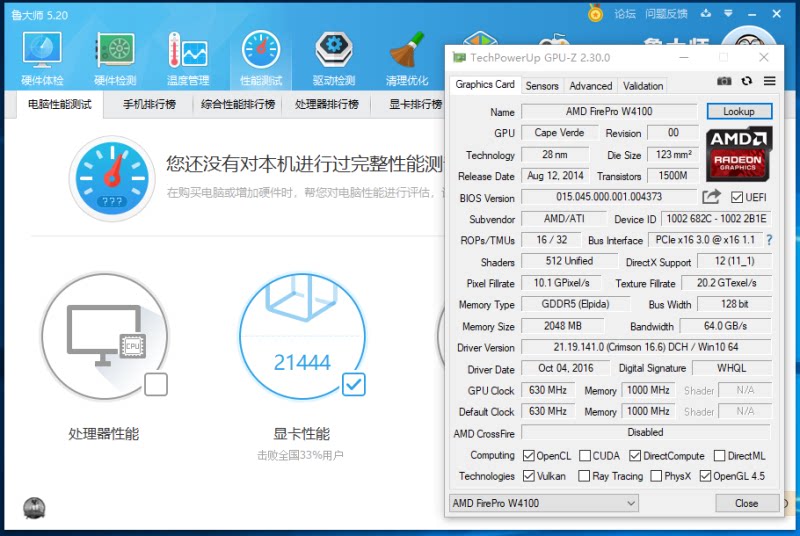
Task: Toggle the Ray Tracing checkbox
Action: (x=584, y=476)
